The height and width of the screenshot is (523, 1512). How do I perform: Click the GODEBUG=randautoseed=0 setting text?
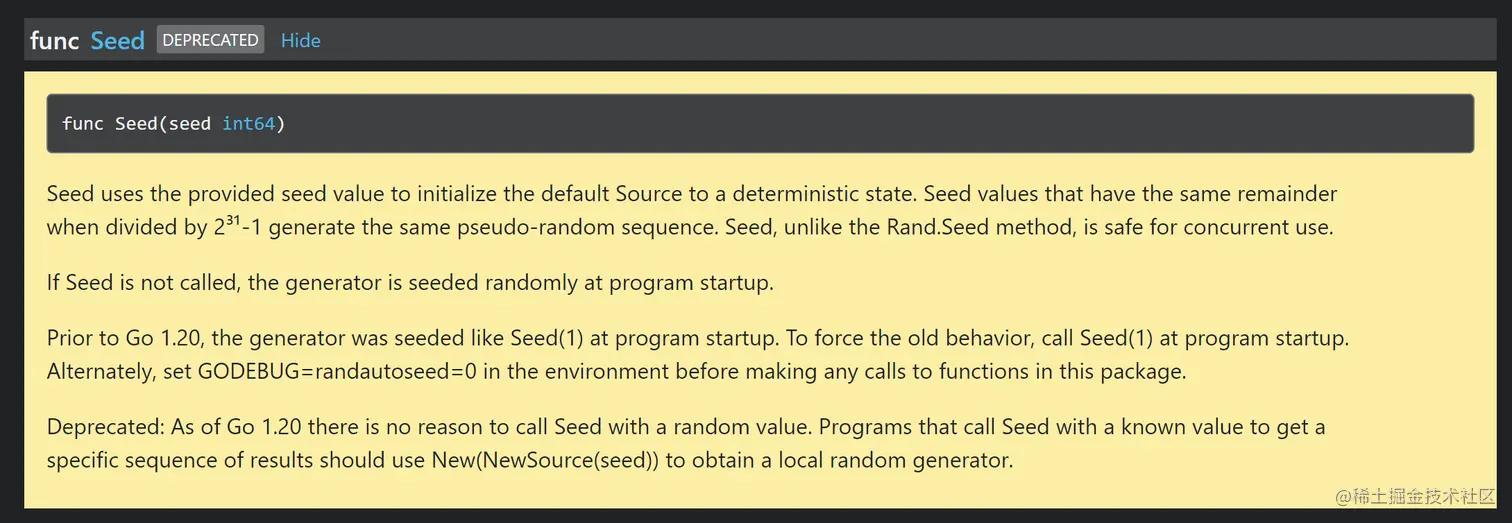(337, 371)
